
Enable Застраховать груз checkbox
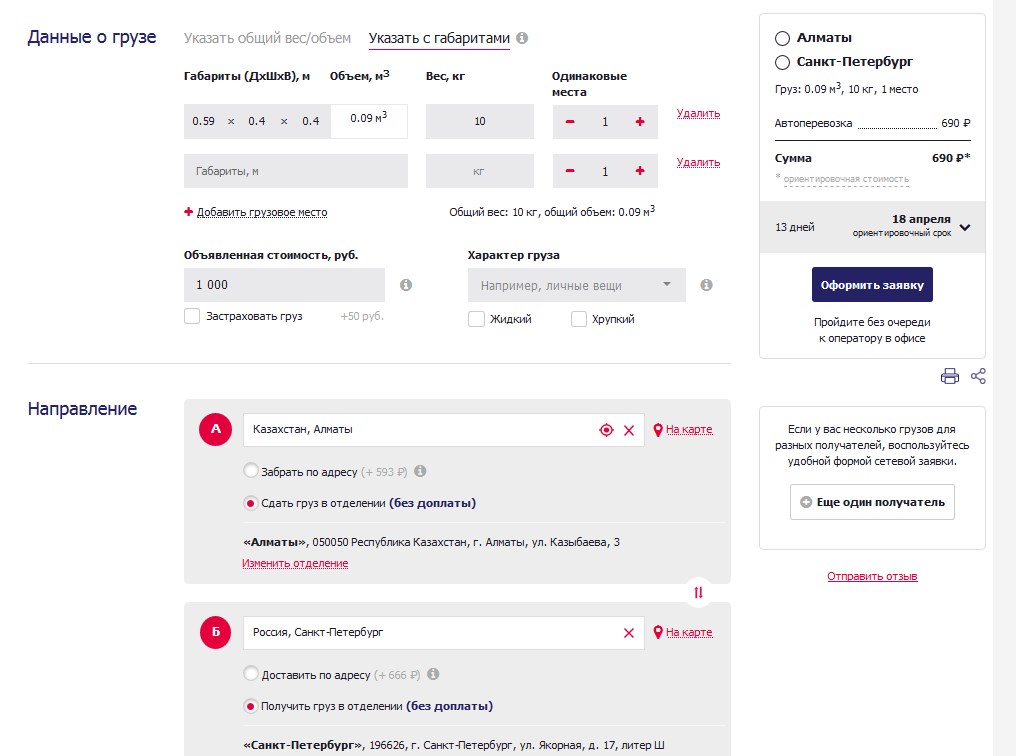(x=193, y=317)
